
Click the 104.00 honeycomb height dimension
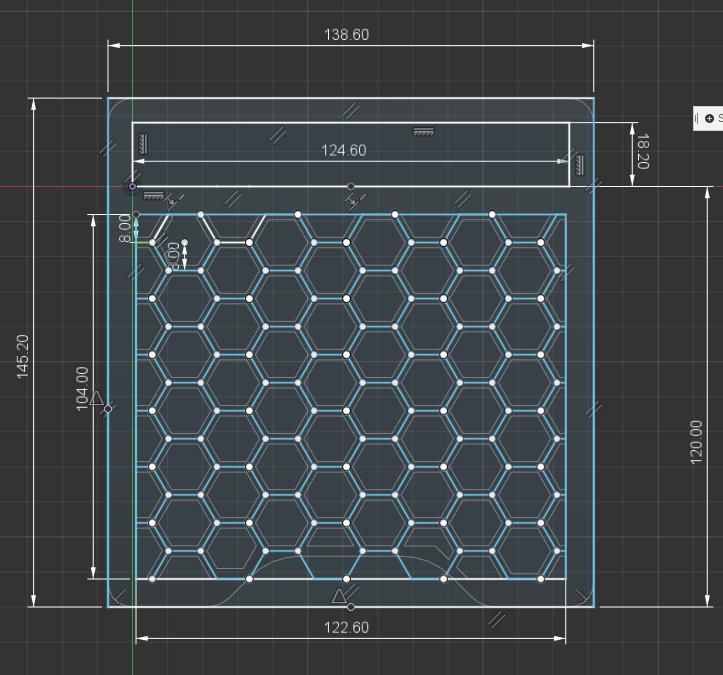(x=82, y=389)
